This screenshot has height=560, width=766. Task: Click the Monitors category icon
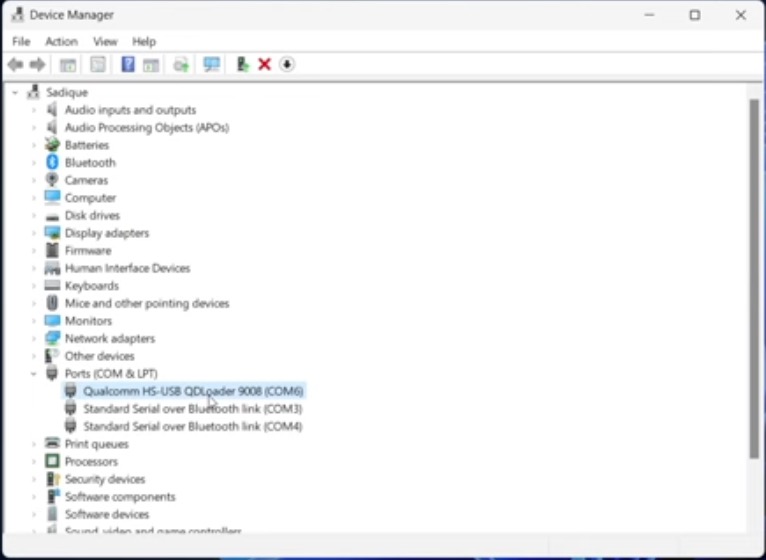click(x=52, y=321)
